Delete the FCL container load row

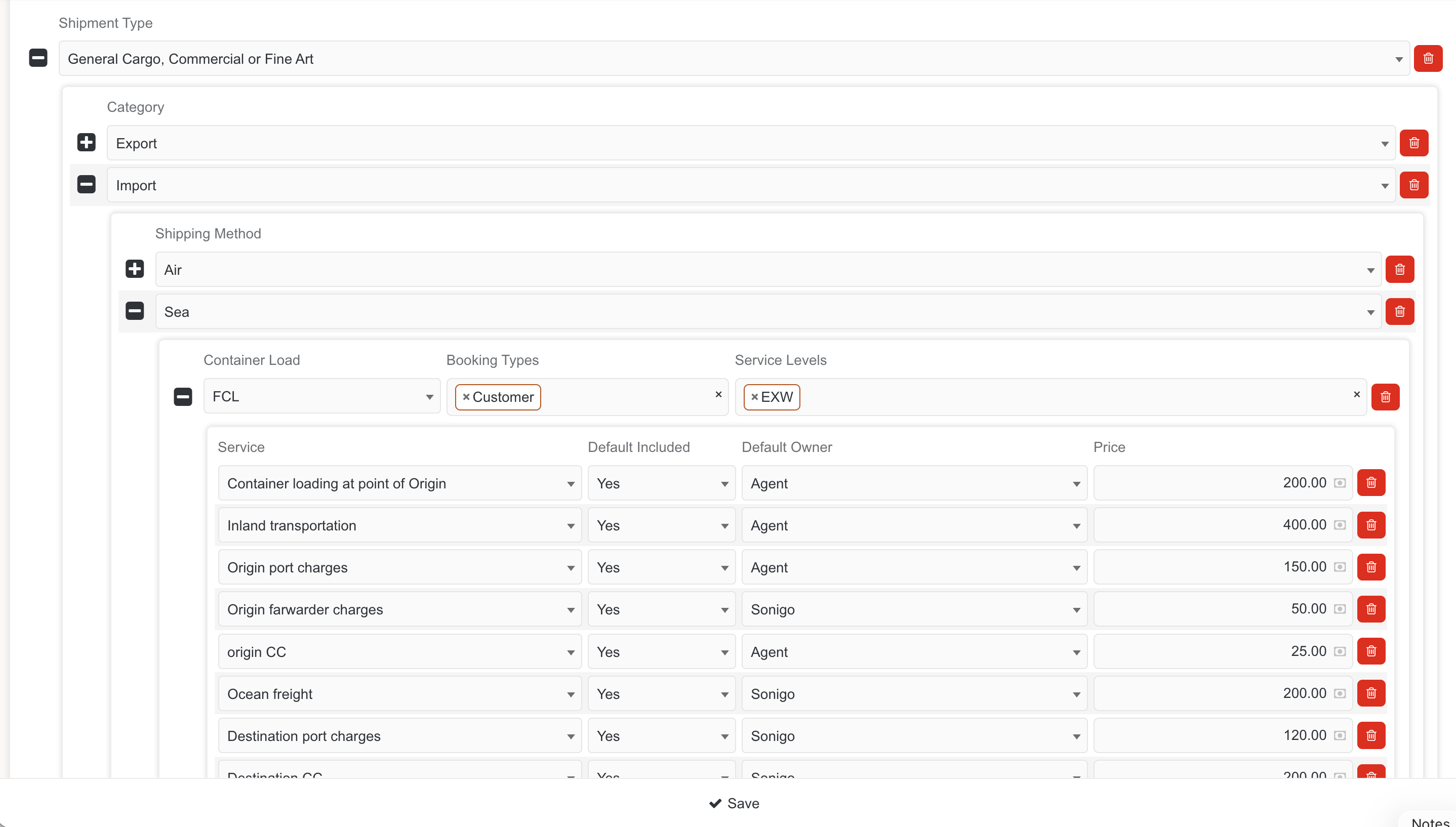click(x=1385, y=396)
